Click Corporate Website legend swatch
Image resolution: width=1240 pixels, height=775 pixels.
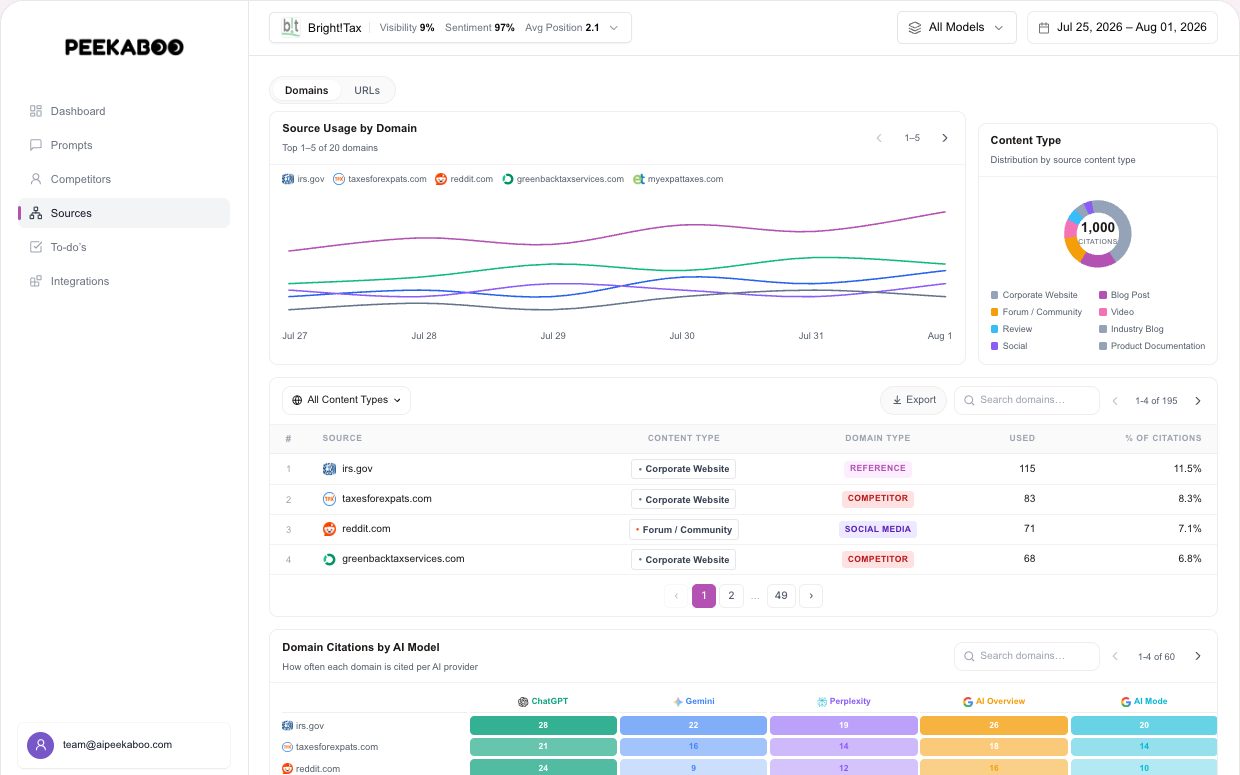coord(994,295)
